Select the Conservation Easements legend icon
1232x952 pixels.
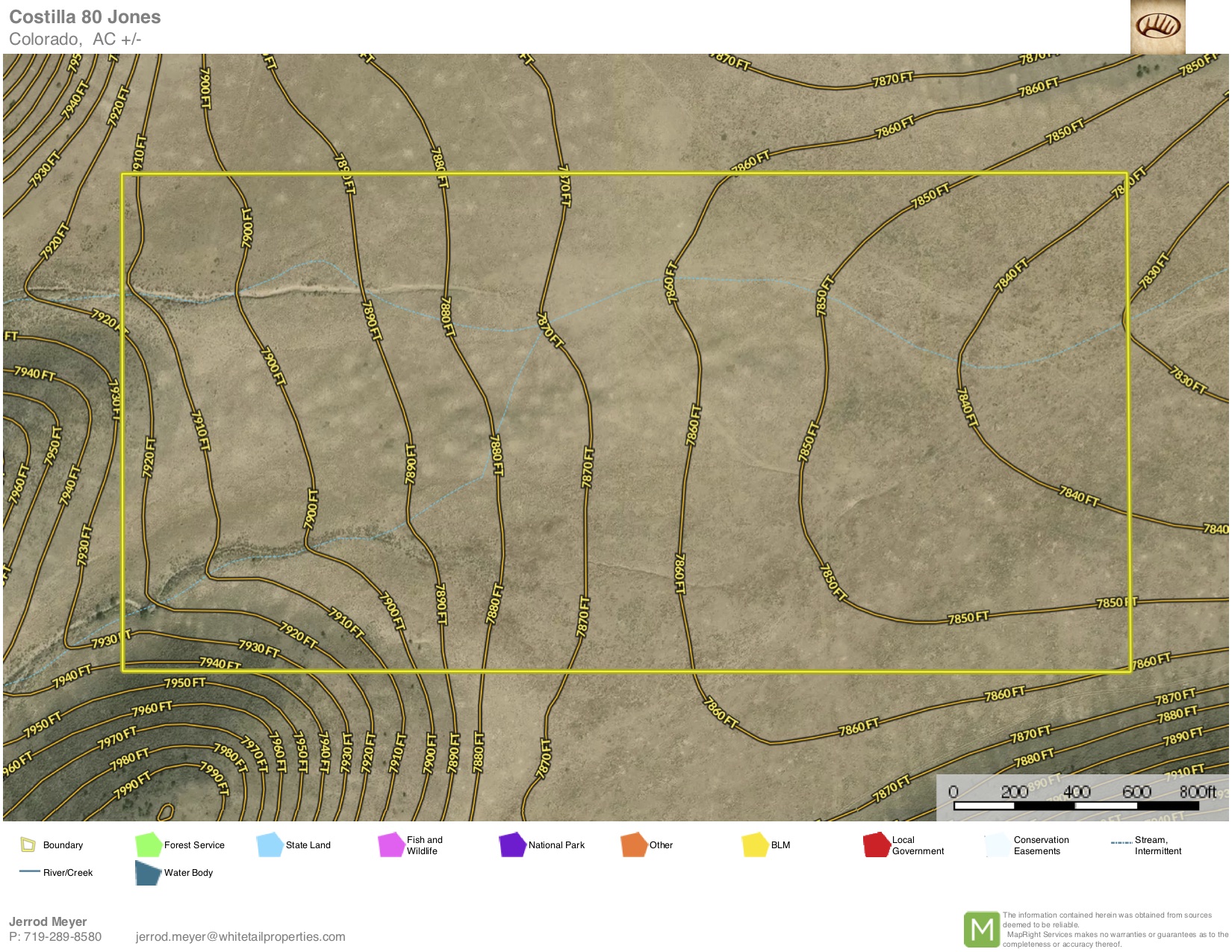coord(998,844)
